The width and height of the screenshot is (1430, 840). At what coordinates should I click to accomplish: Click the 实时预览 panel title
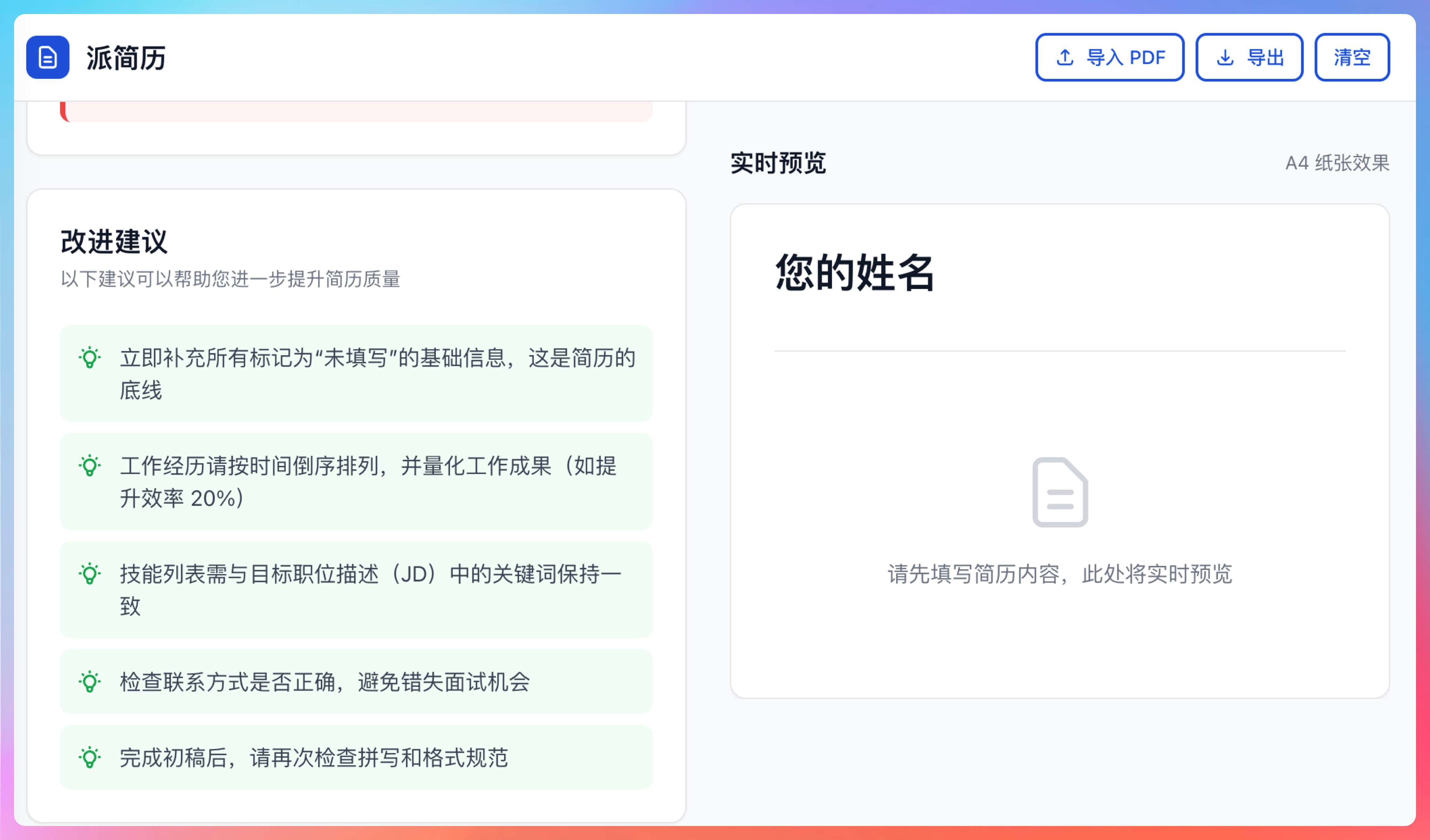778,163
